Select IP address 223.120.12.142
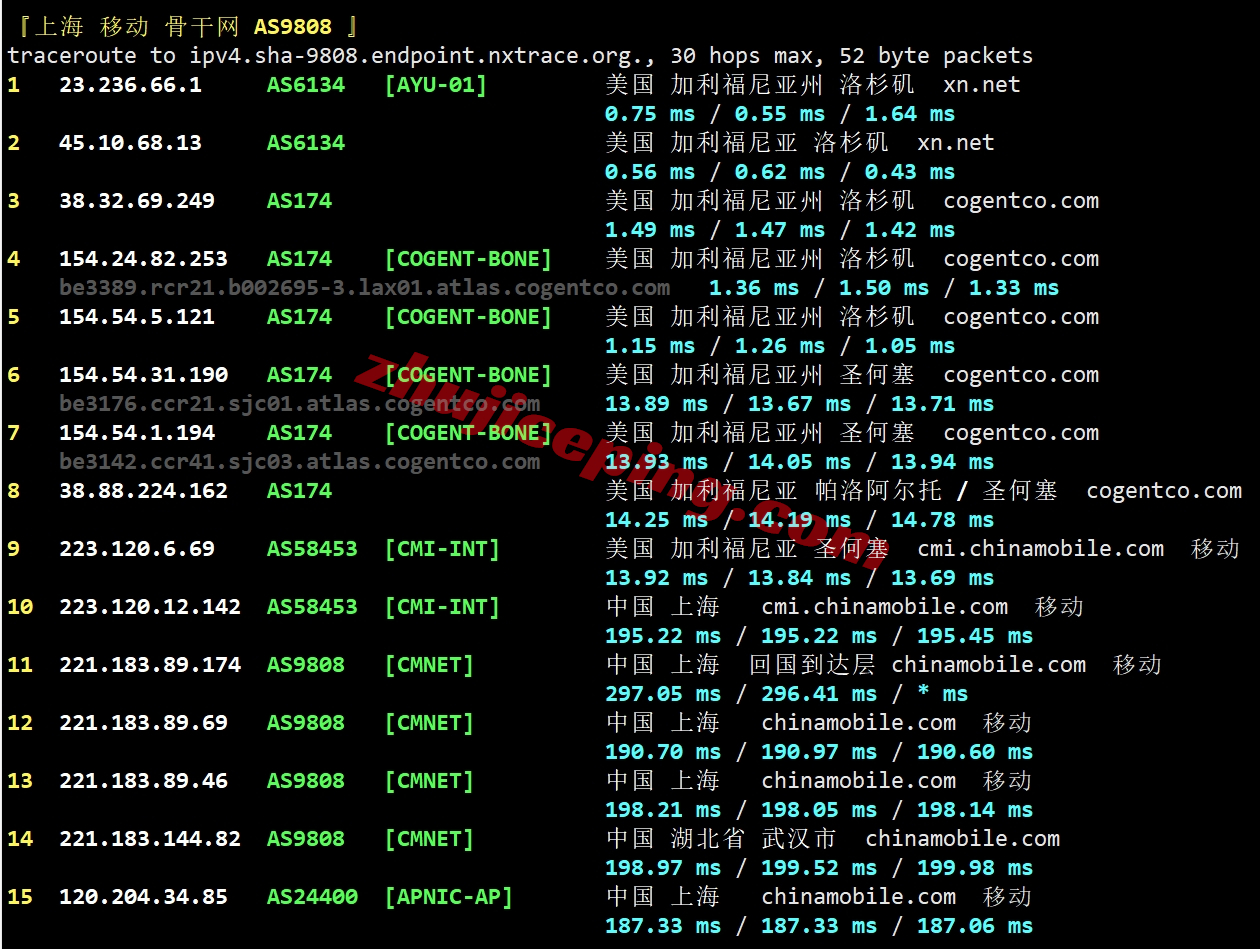 (150, 606)
